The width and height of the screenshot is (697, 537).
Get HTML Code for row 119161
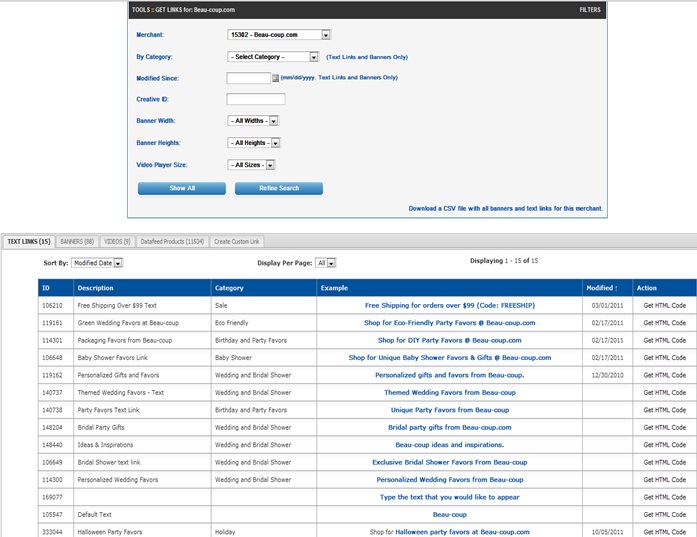click(665, 323)
